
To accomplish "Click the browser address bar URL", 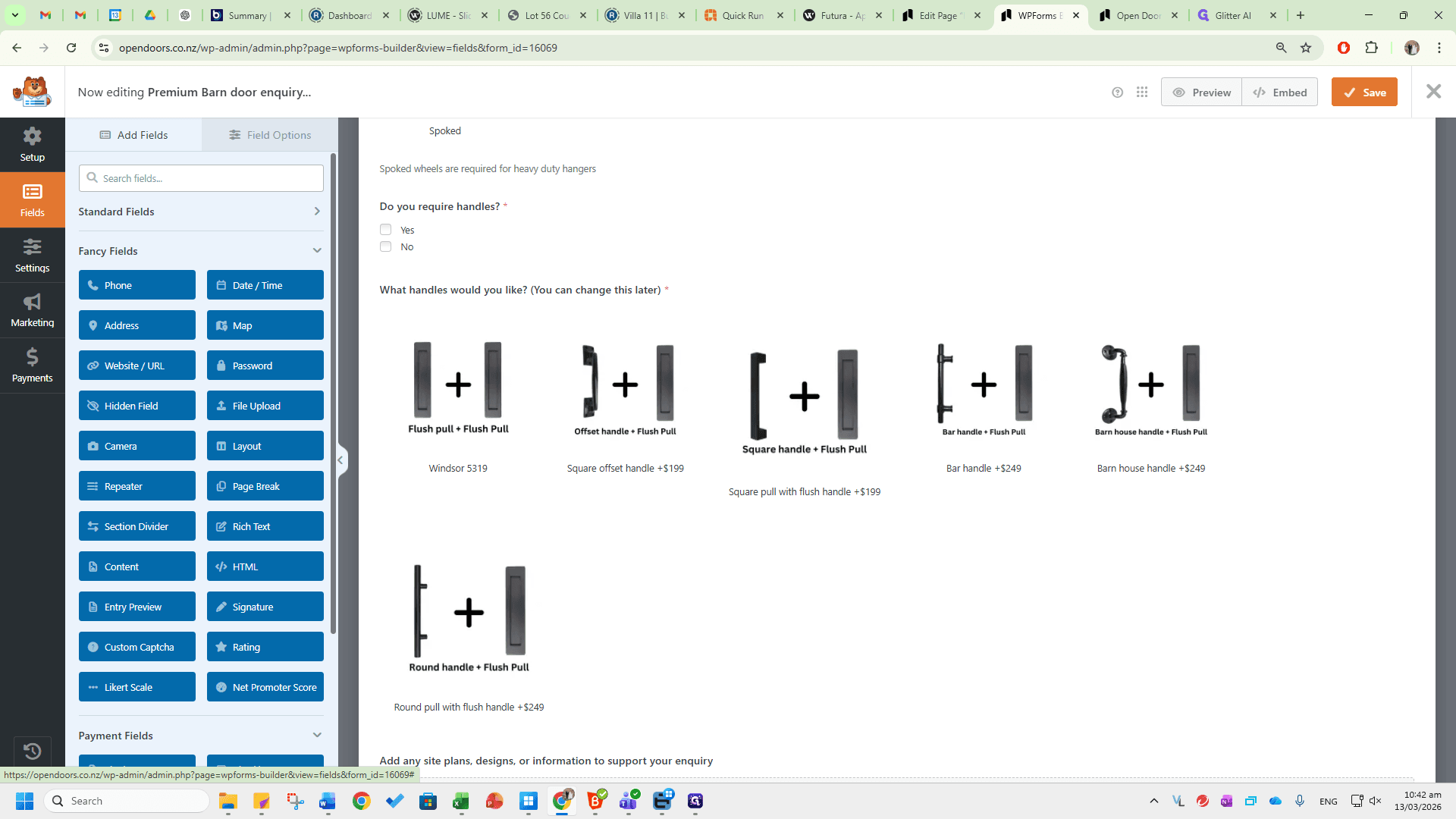I will (x=337, y=48).
